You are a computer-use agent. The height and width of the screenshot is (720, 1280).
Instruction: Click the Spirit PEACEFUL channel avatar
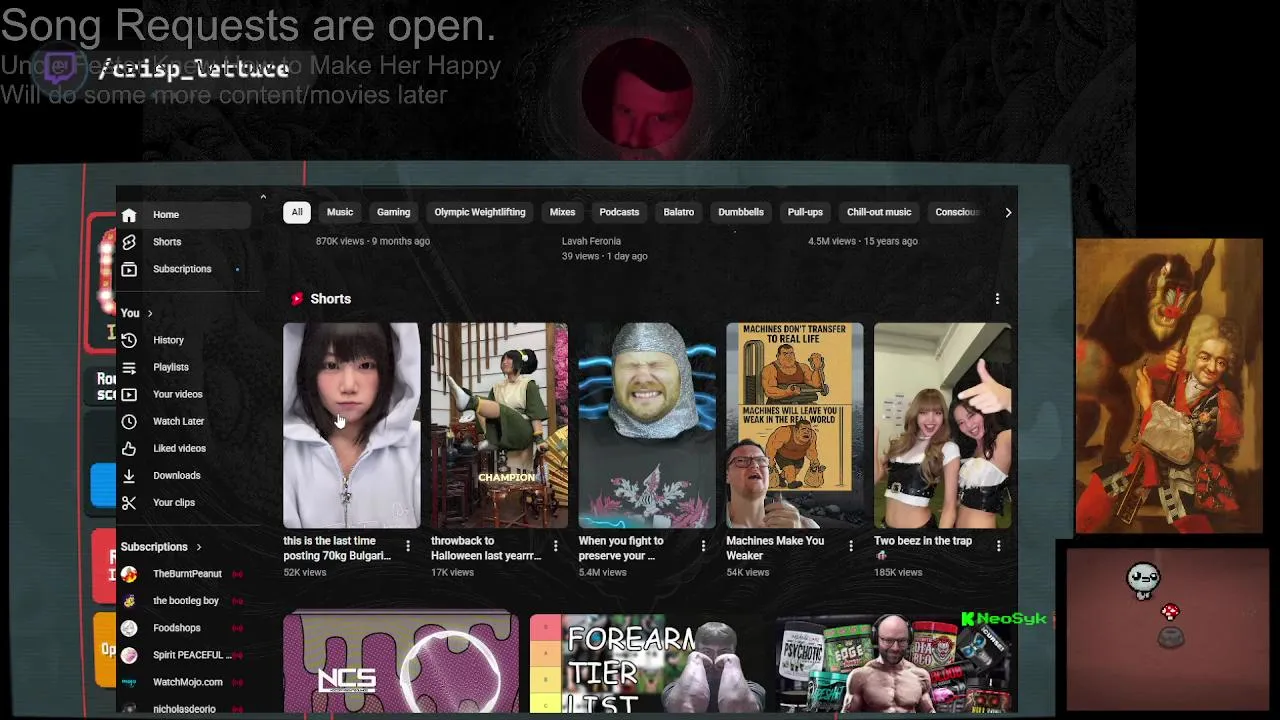[129, 655]
